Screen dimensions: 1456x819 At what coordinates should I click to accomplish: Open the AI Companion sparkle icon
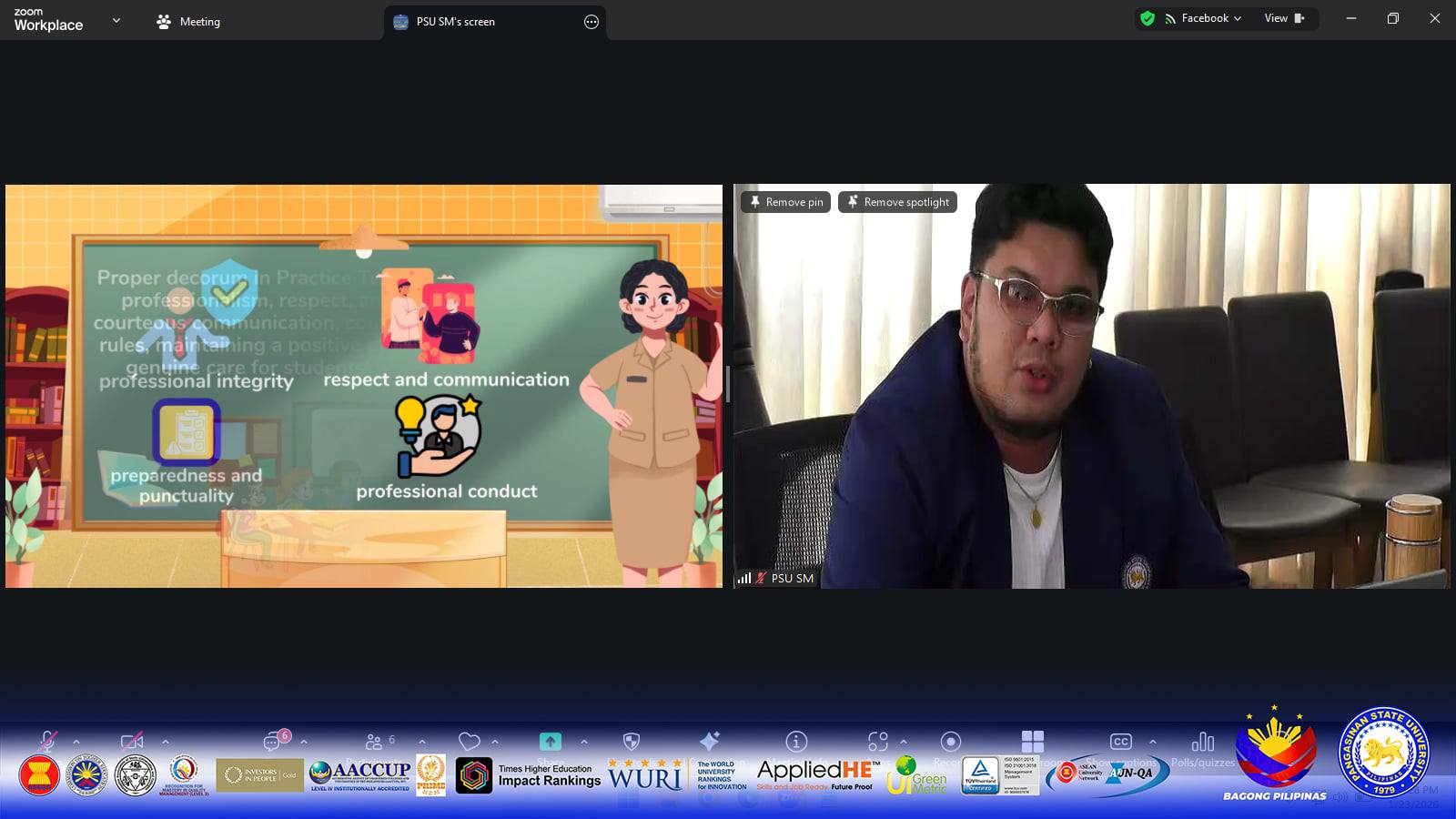click(x=710, y=741)
